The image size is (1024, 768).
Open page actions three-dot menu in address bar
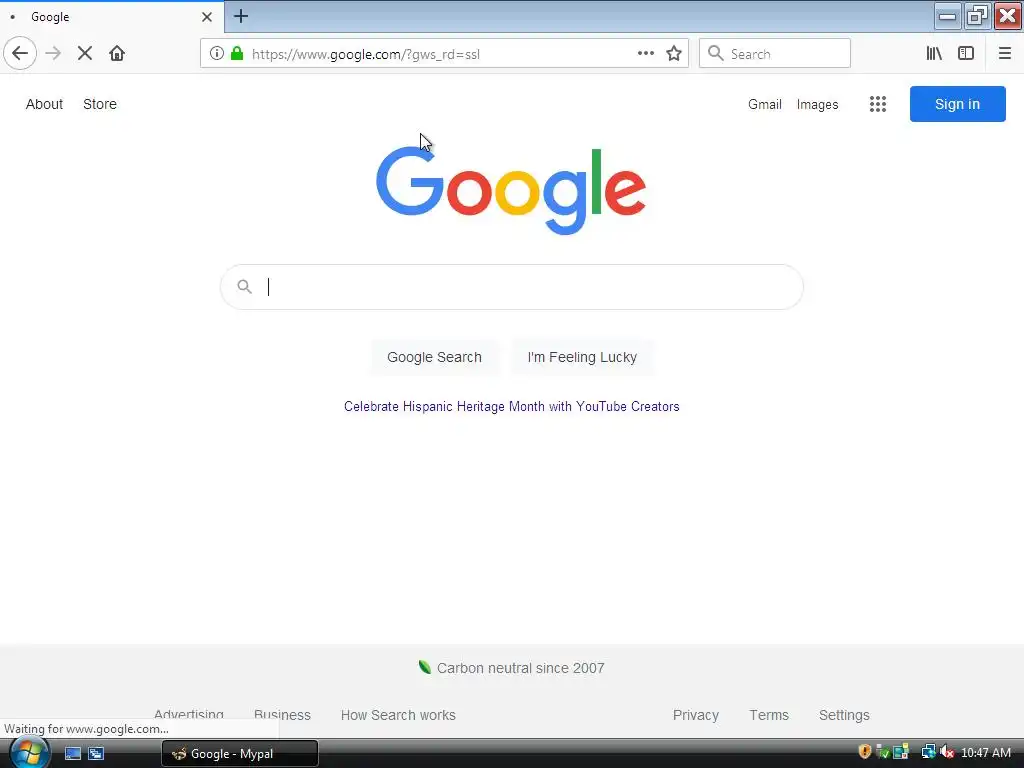(645, 54)
